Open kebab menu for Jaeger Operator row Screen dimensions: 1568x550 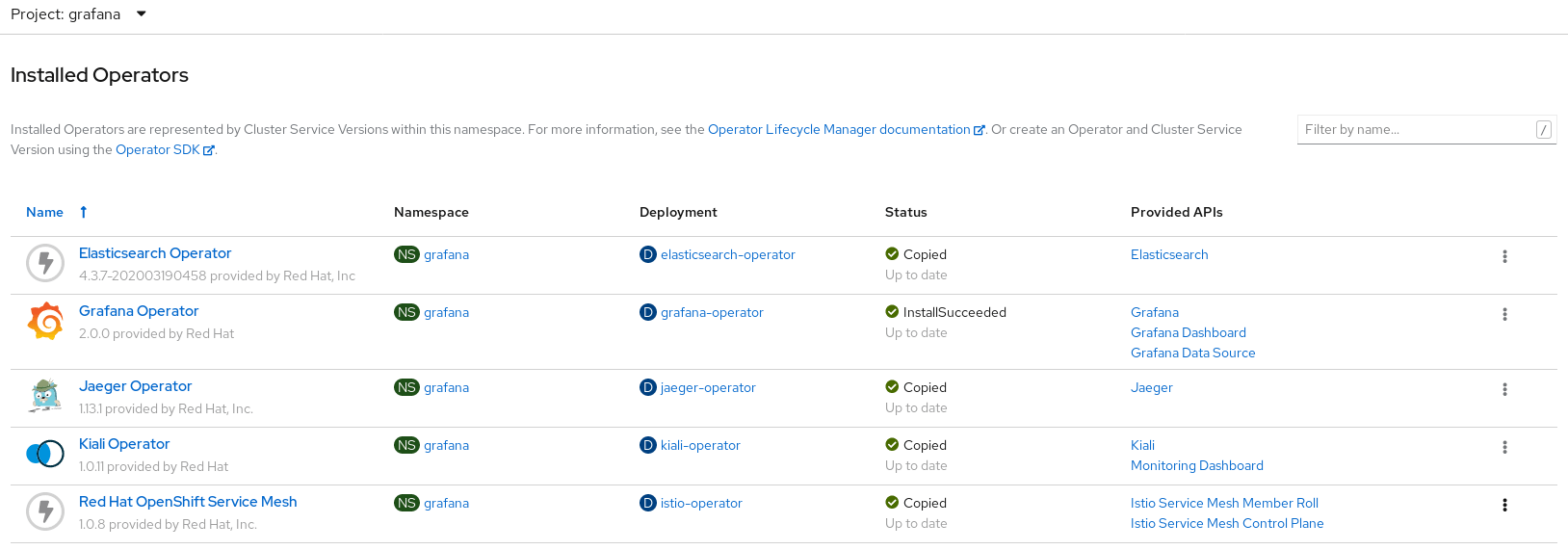click(1504, 389)
